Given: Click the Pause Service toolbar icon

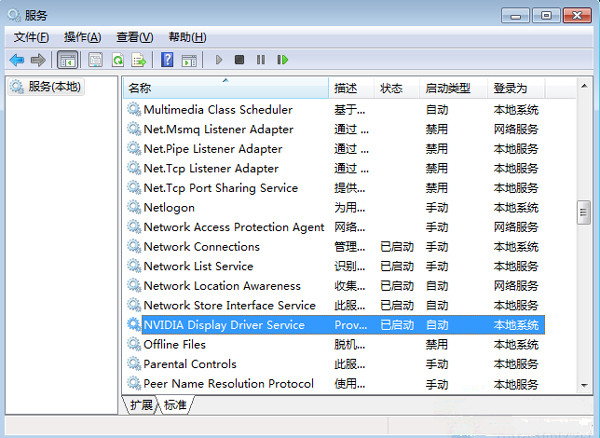Looking at the screenshot, I should point(261,60).
